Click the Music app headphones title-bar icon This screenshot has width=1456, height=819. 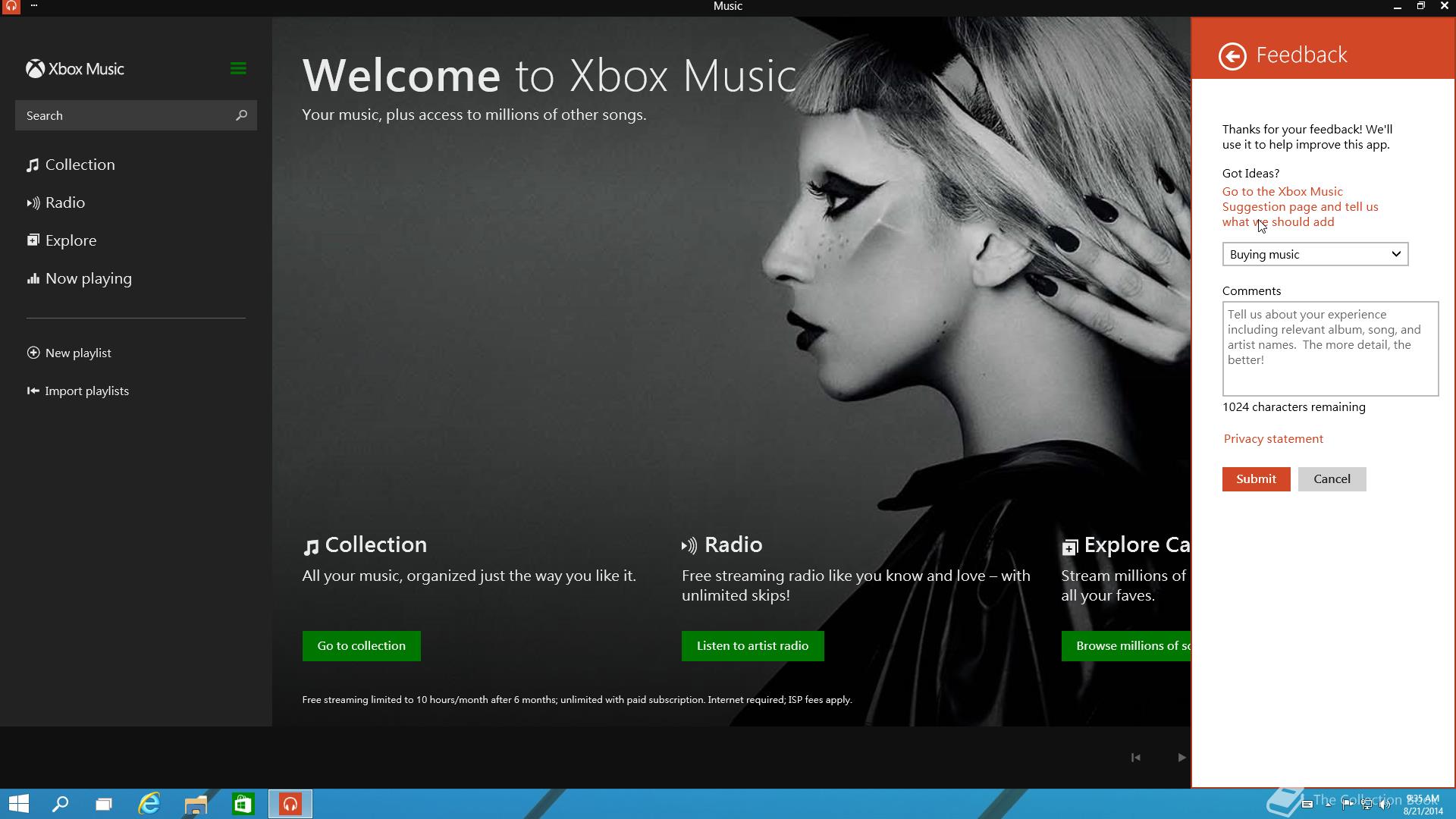(x=11, y=6)
